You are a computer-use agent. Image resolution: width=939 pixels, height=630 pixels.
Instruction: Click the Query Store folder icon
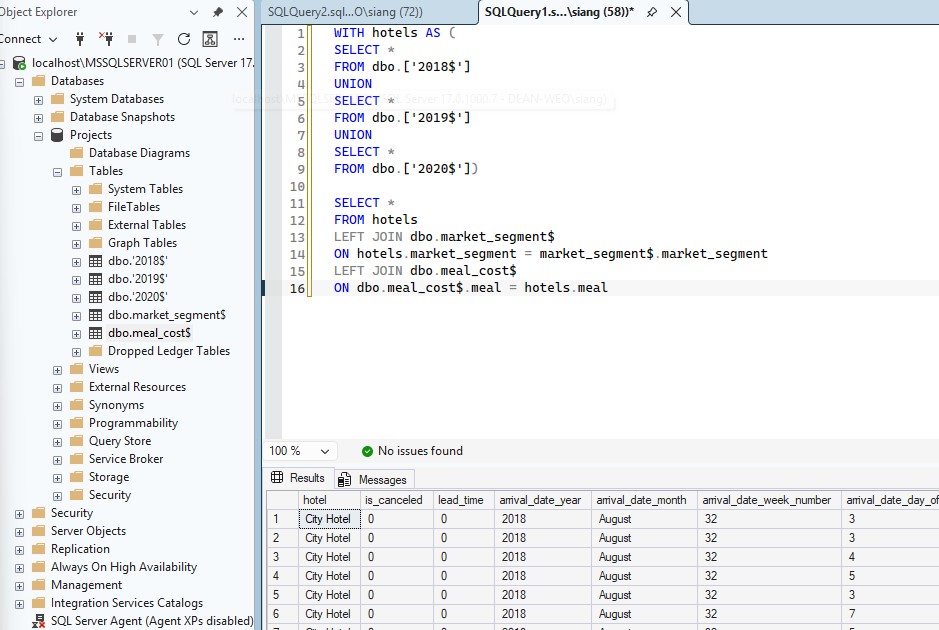(x=76, y=441)
